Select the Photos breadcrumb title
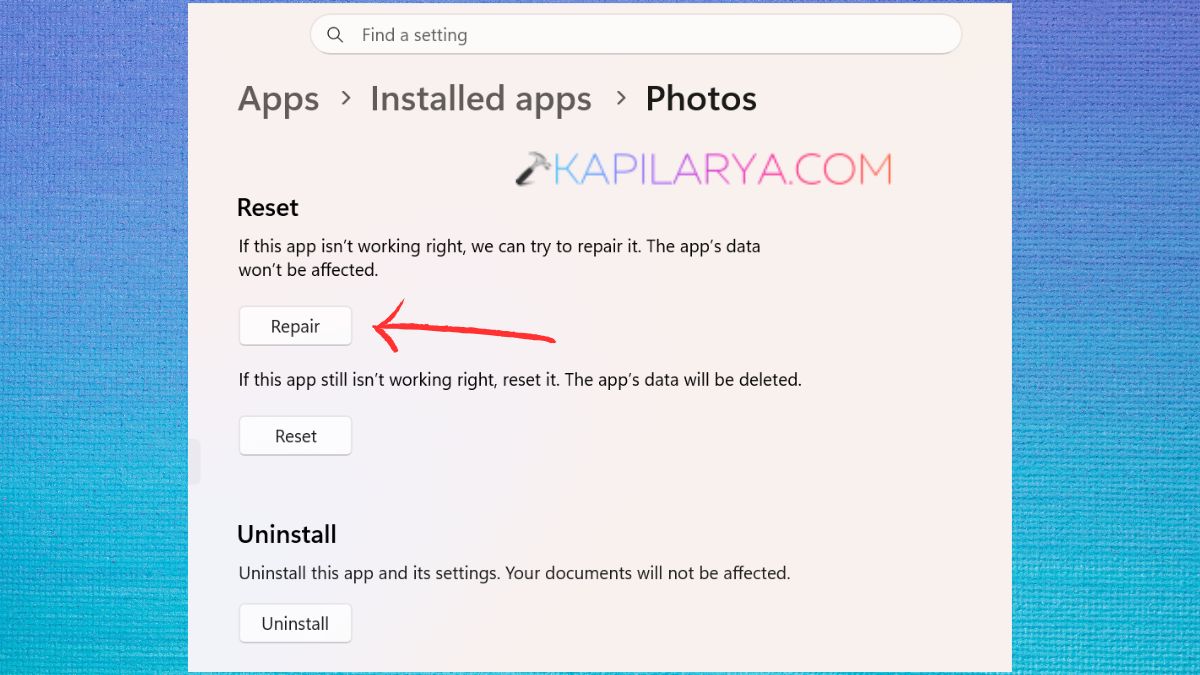The width and height of the screenshot is (1200, 675). [701, 99]
